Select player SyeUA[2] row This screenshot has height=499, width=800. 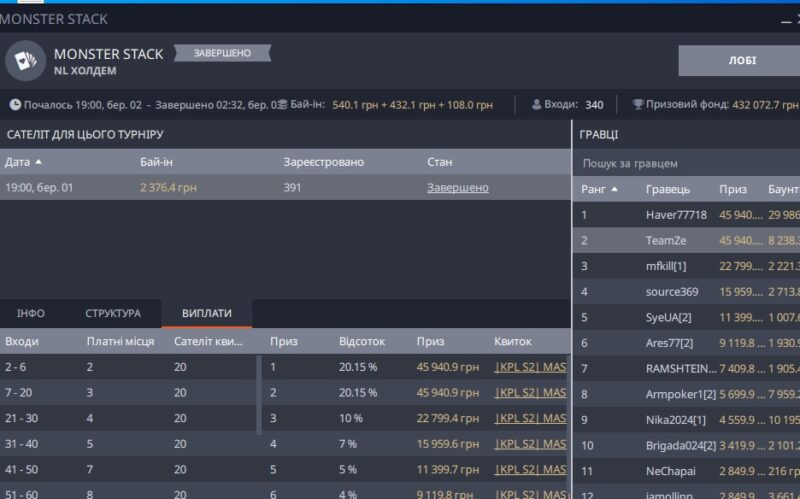tap(686, 317)
